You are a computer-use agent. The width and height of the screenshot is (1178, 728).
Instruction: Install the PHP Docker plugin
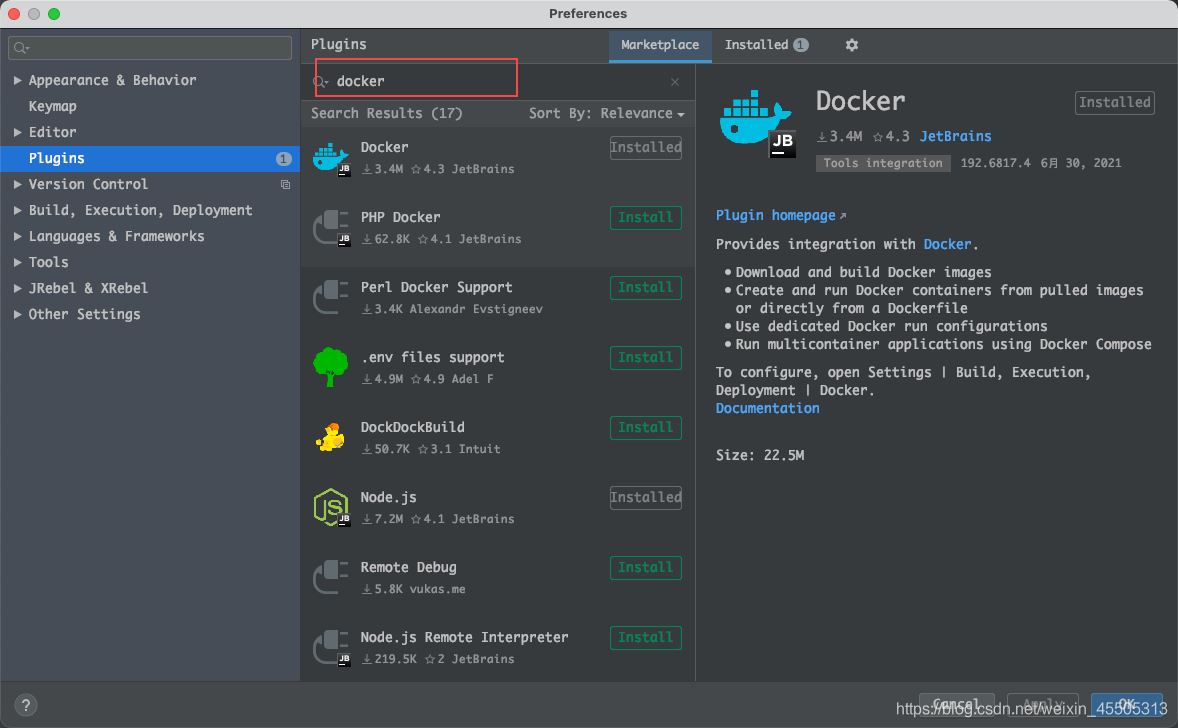(x=645, y=218)
